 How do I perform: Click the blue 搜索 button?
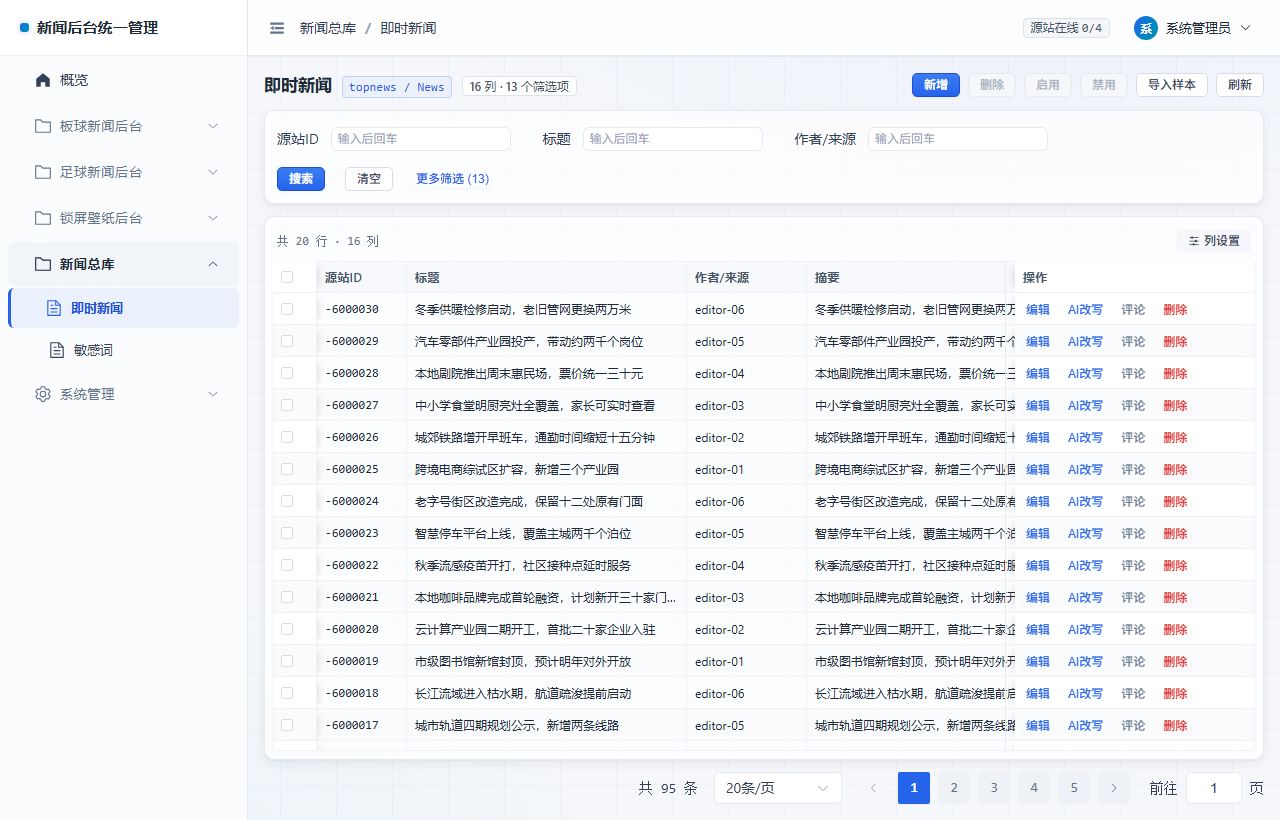point(301,179)
